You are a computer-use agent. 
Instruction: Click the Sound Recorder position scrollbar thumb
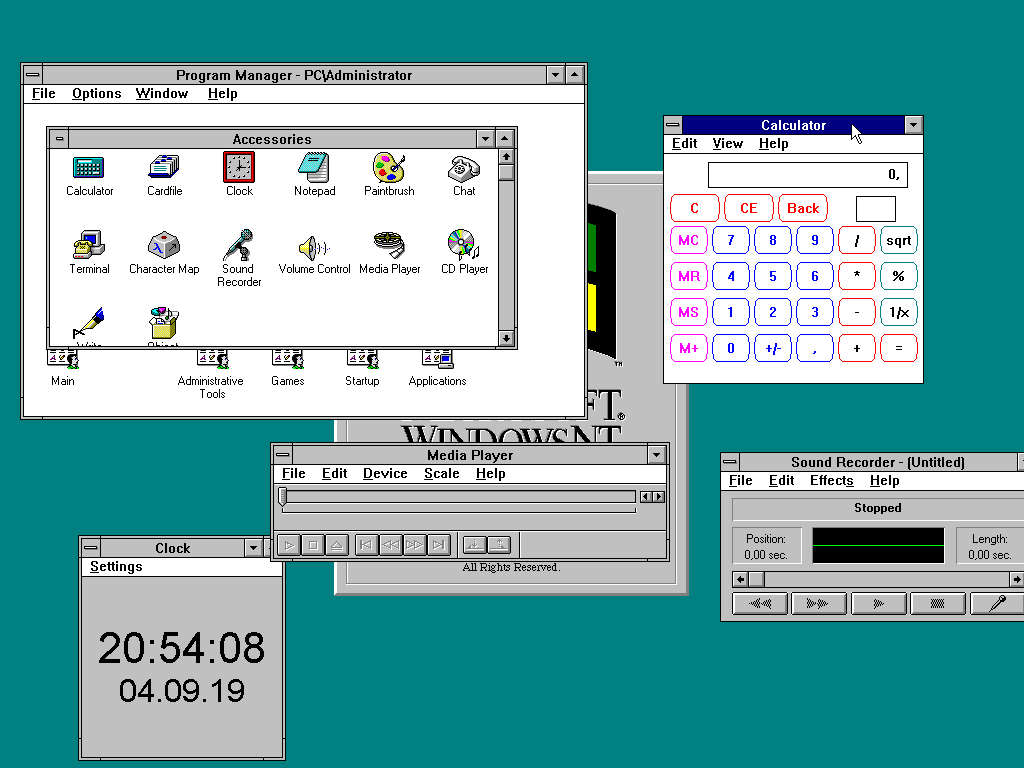756,579
